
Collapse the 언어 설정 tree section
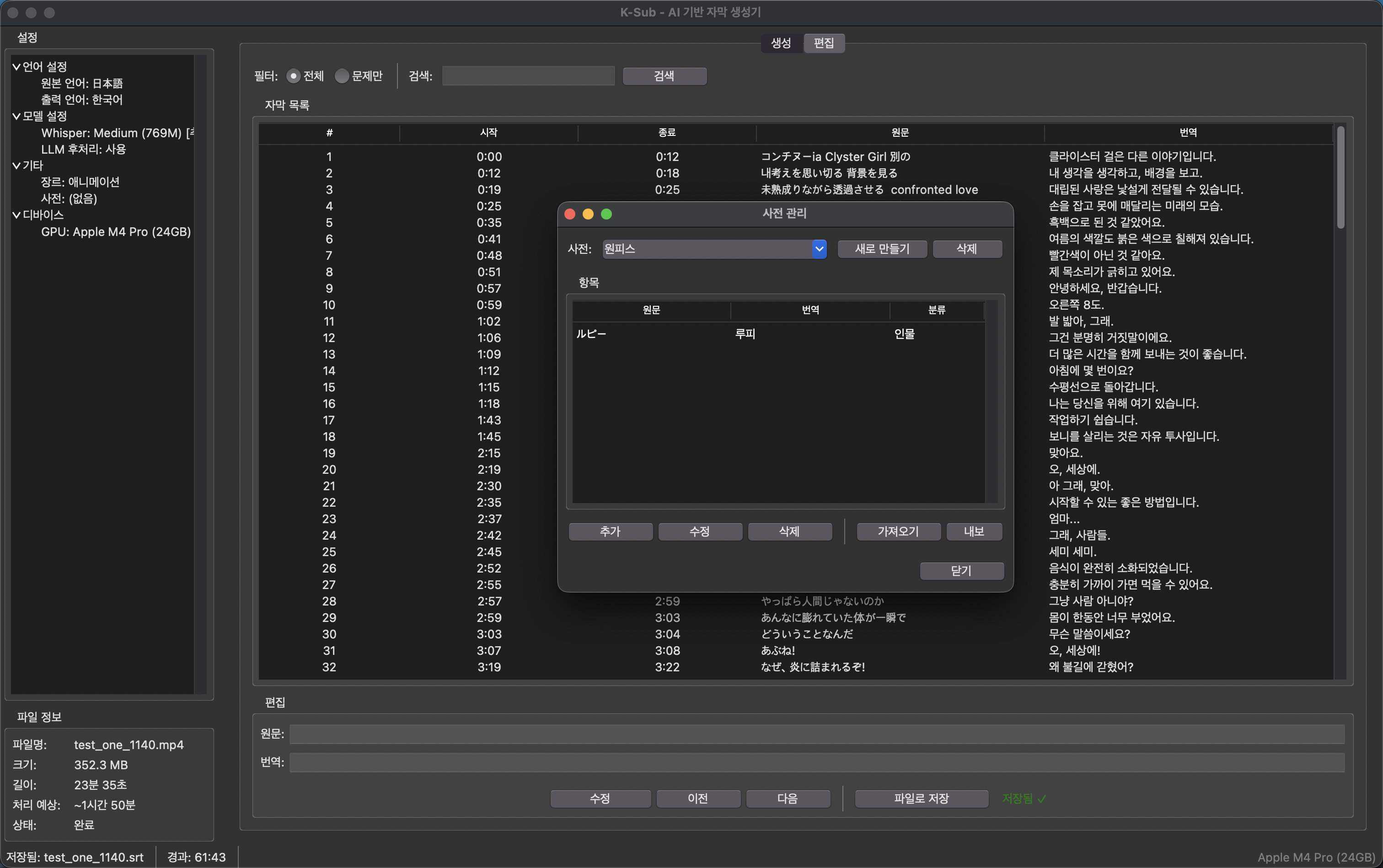tap(16, 67)
